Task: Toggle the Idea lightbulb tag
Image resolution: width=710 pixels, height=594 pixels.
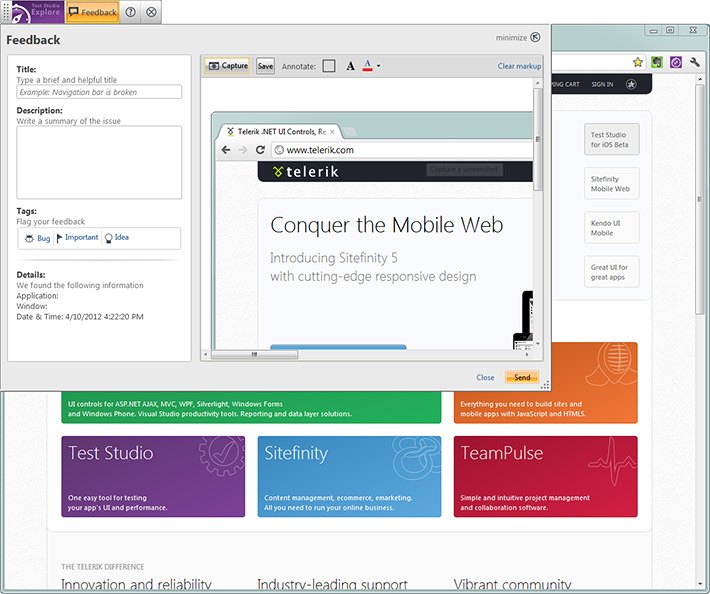Action: (x=117, y=237)
